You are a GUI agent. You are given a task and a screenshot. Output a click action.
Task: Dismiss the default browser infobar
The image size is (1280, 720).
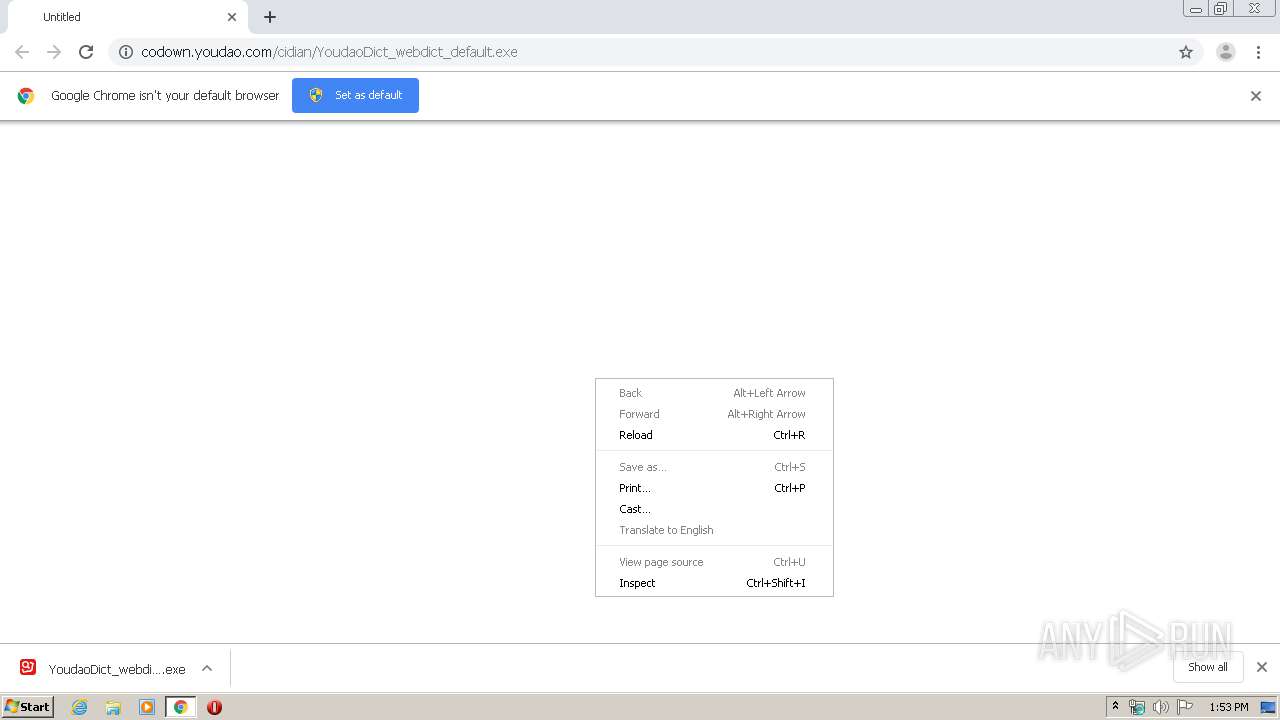pos(1256,96)
